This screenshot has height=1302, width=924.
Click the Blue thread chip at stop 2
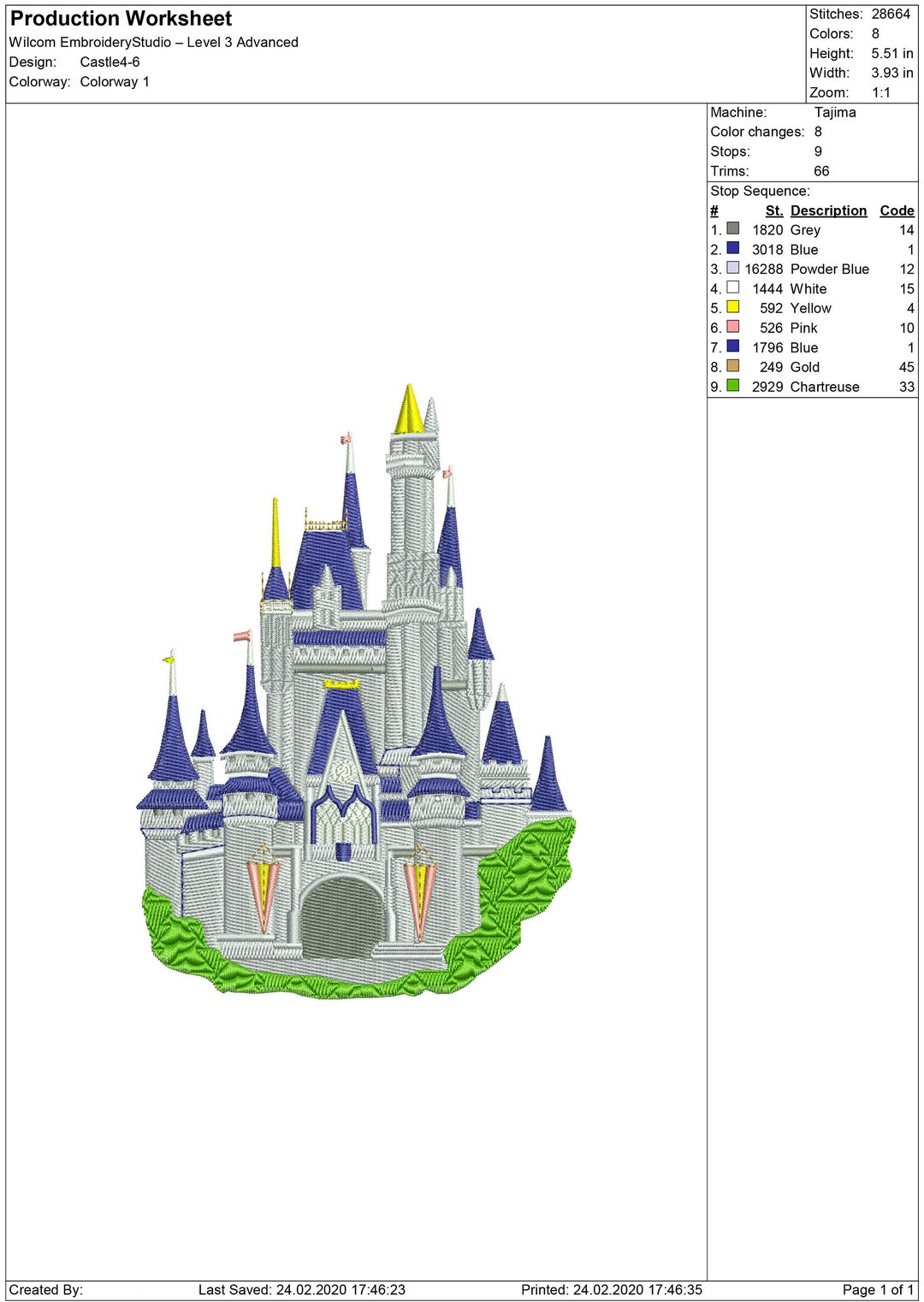[731, 249]
